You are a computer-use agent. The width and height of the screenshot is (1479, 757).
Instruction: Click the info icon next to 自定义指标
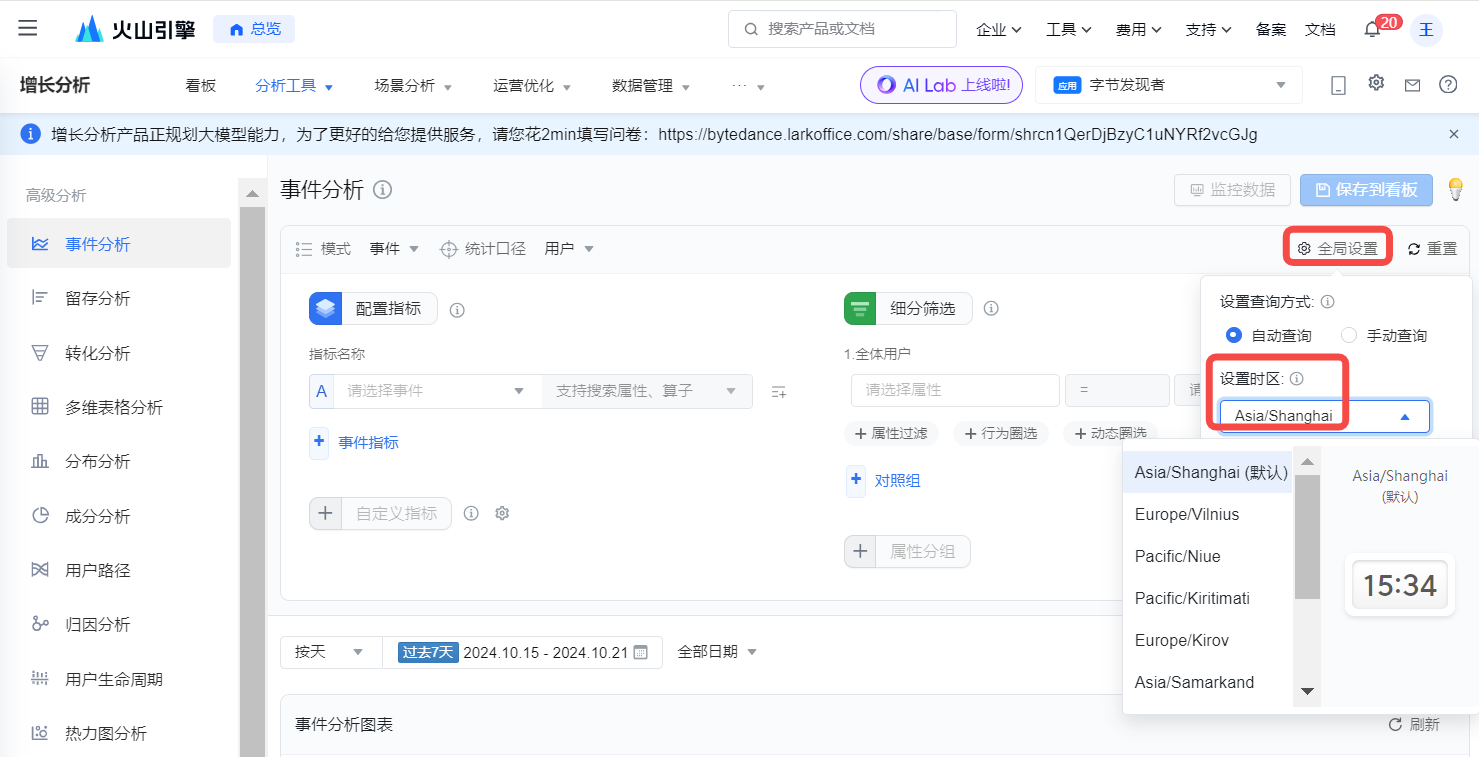pos(471,513)
